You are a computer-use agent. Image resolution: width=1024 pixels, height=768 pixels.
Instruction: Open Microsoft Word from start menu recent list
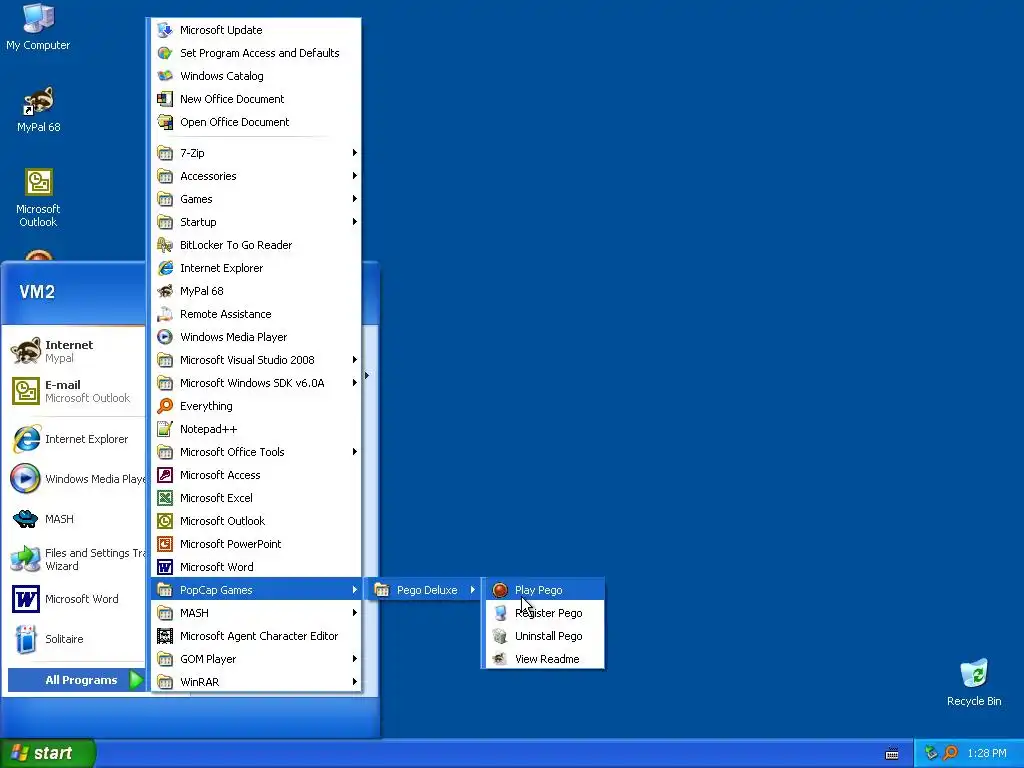[x=76, y=599]
